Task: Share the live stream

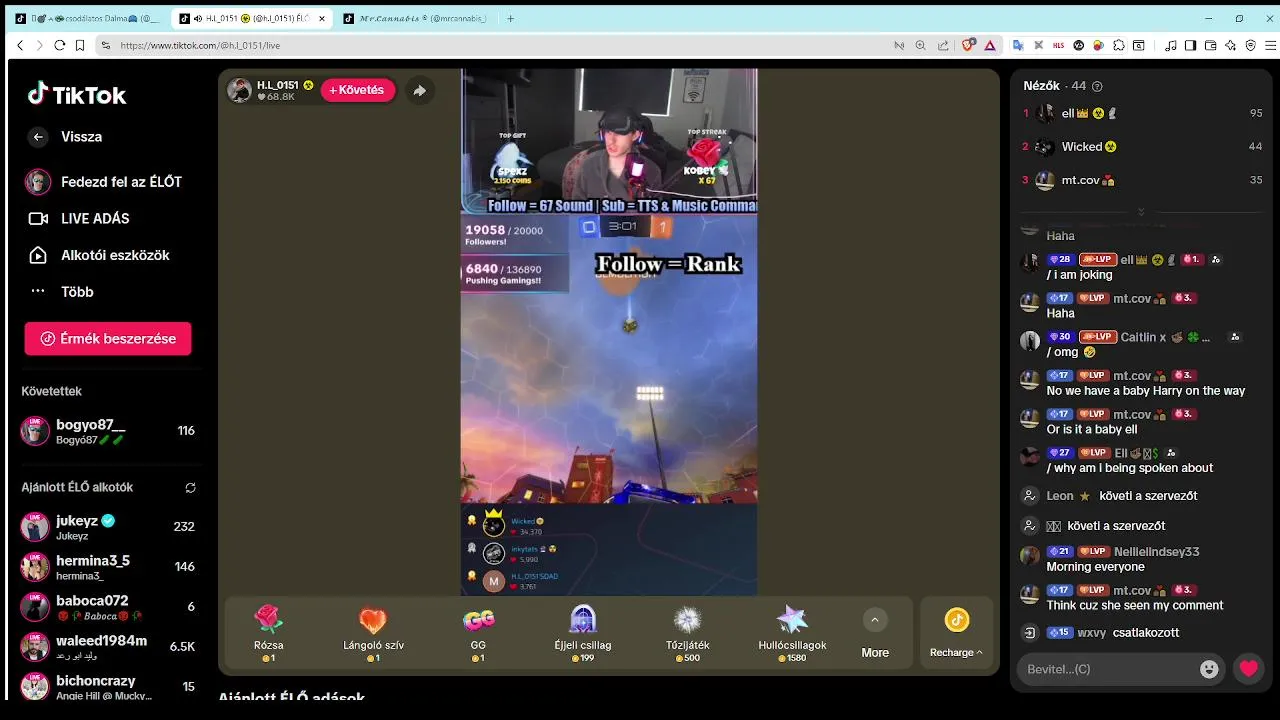Action: (x=420, y=90)
